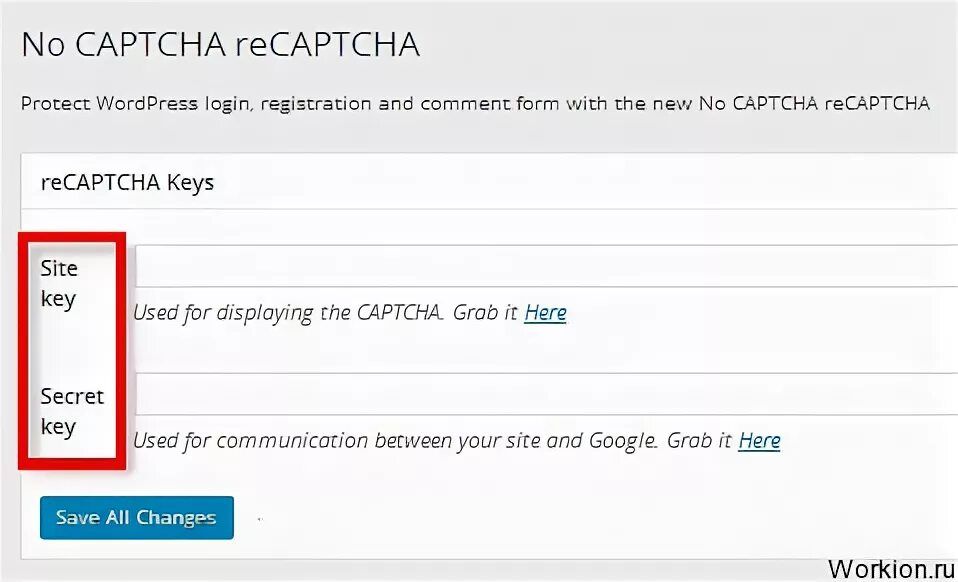Screen dimensions: 958x582
Task: Click the Site key label
Action: click(59, 283)
